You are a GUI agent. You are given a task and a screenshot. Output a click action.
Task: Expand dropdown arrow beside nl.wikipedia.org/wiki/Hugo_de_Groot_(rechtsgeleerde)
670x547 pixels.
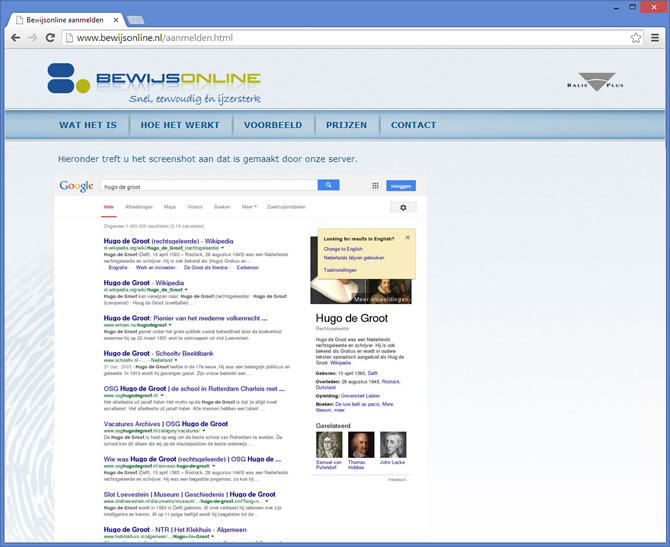tap(223, 248)
